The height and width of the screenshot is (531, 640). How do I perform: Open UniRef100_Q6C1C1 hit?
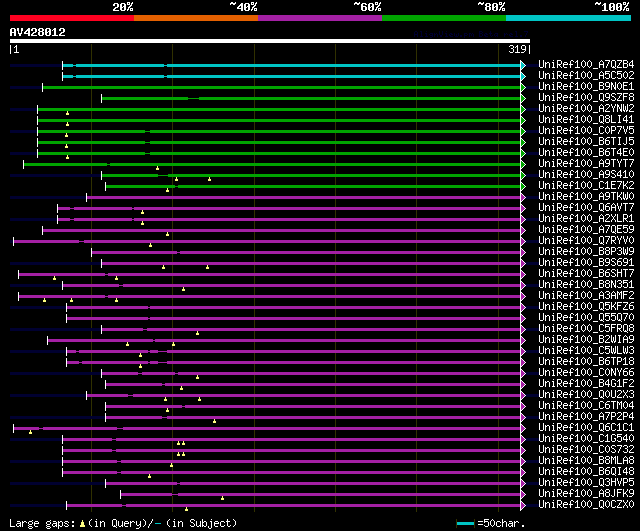click(x=586, y=428)
